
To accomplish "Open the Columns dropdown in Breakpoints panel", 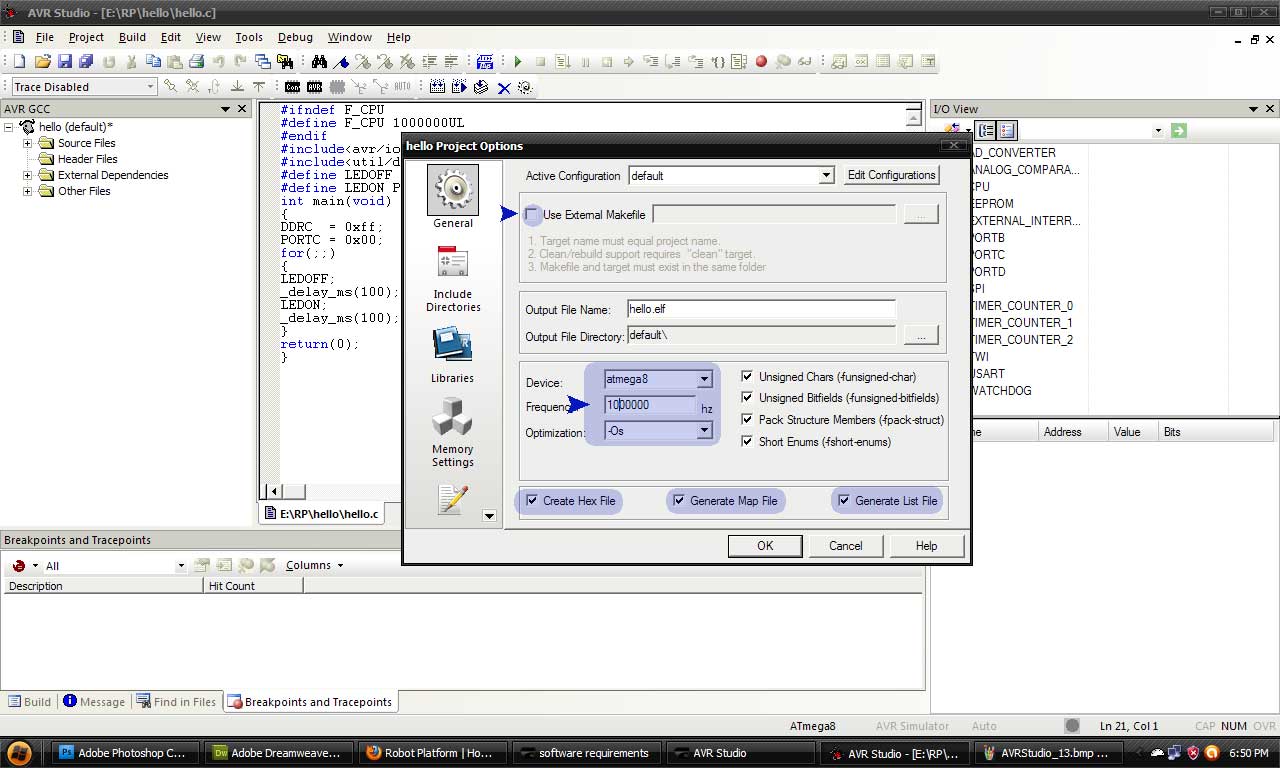I will [314, 565].
